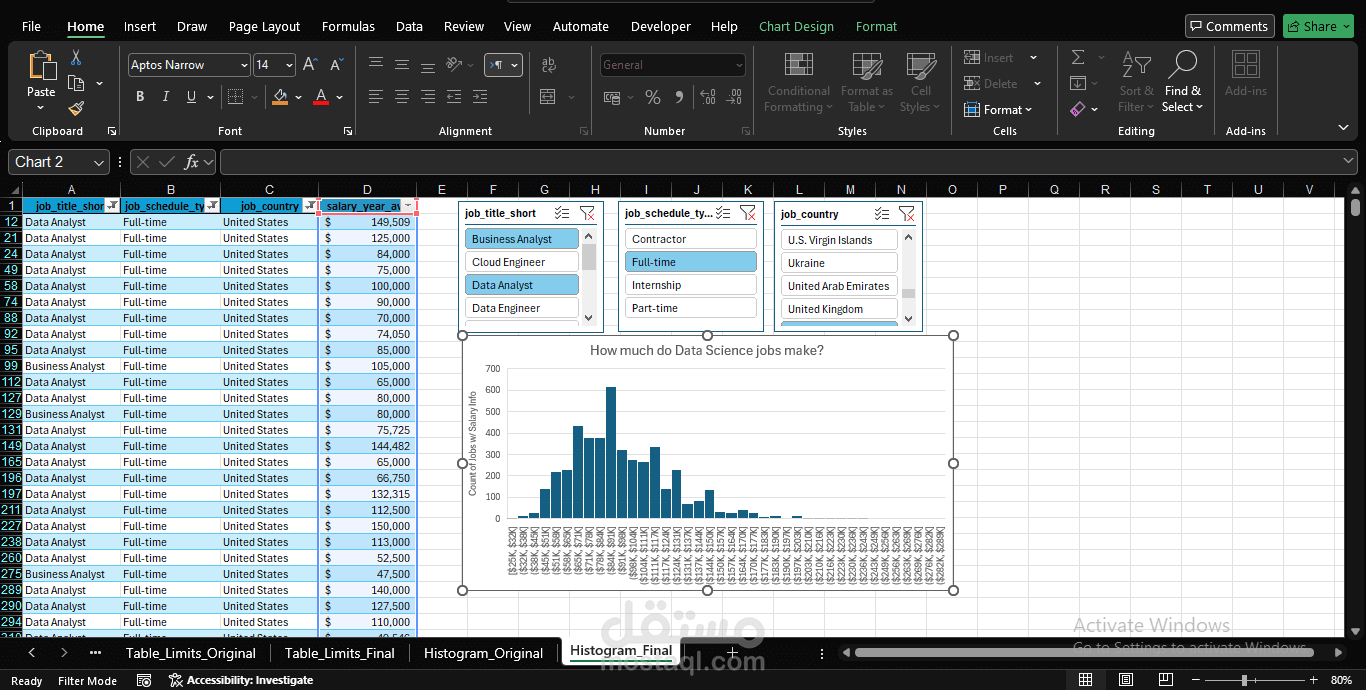Apply bold formatting from the ribbon
The image size is (1366, 690).
pos(140,96)
